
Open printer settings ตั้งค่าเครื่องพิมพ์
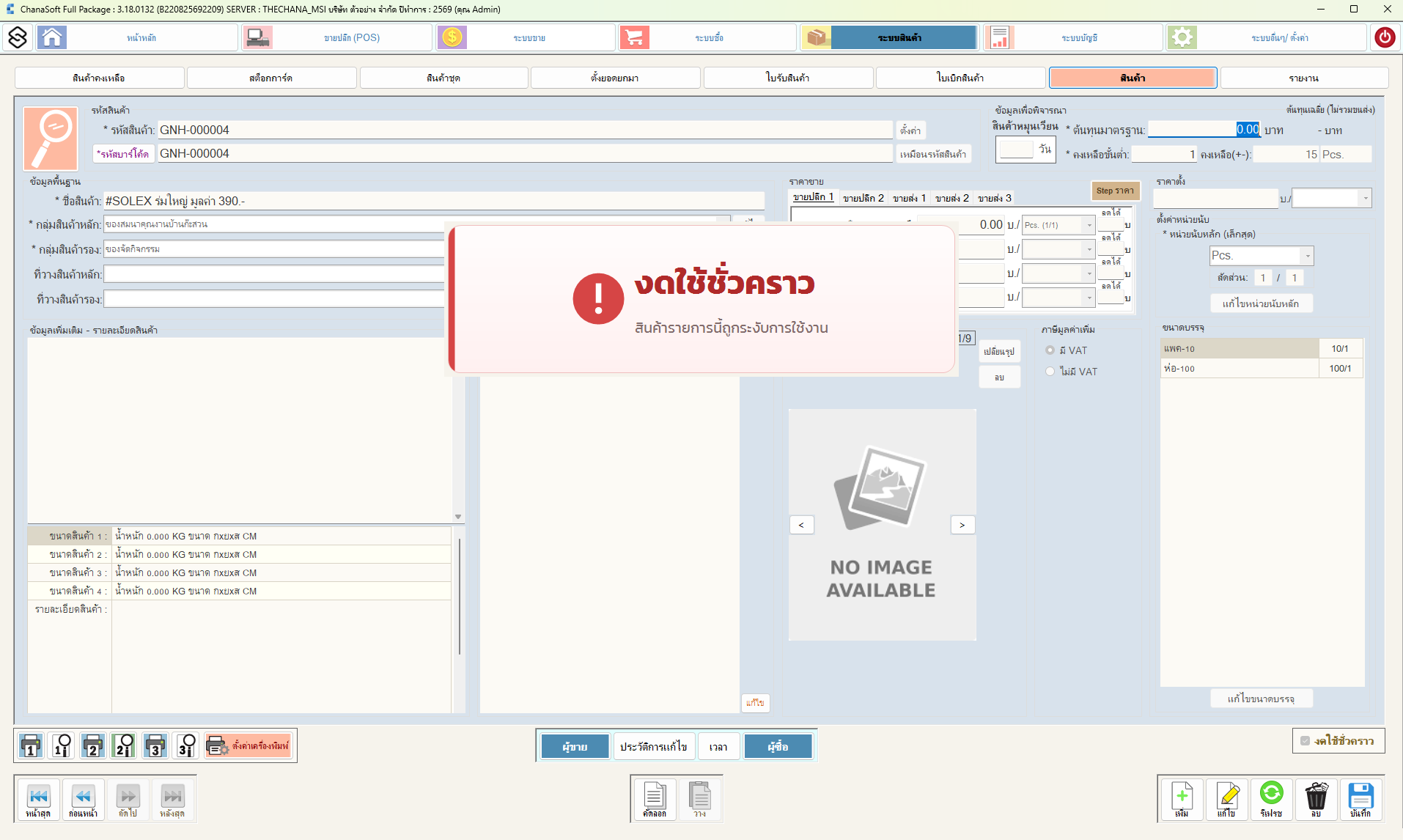[x=248, y=745]
